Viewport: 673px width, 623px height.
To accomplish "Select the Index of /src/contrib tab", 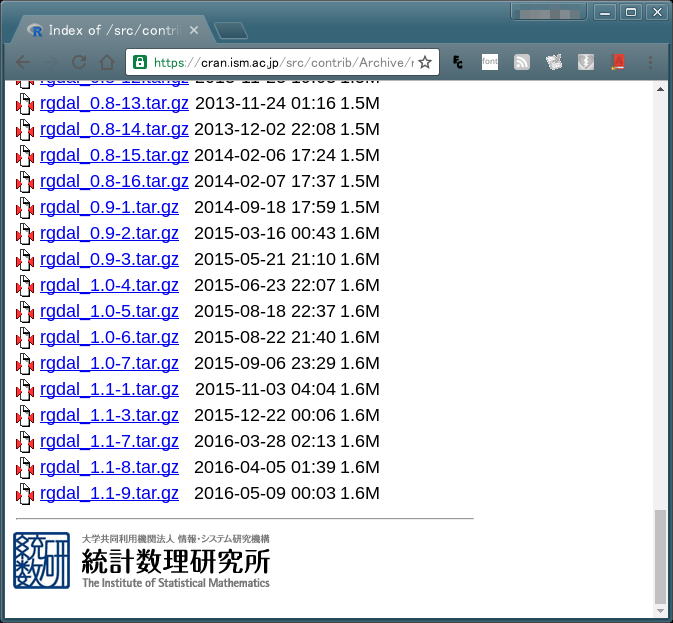I will coord(112,30).
